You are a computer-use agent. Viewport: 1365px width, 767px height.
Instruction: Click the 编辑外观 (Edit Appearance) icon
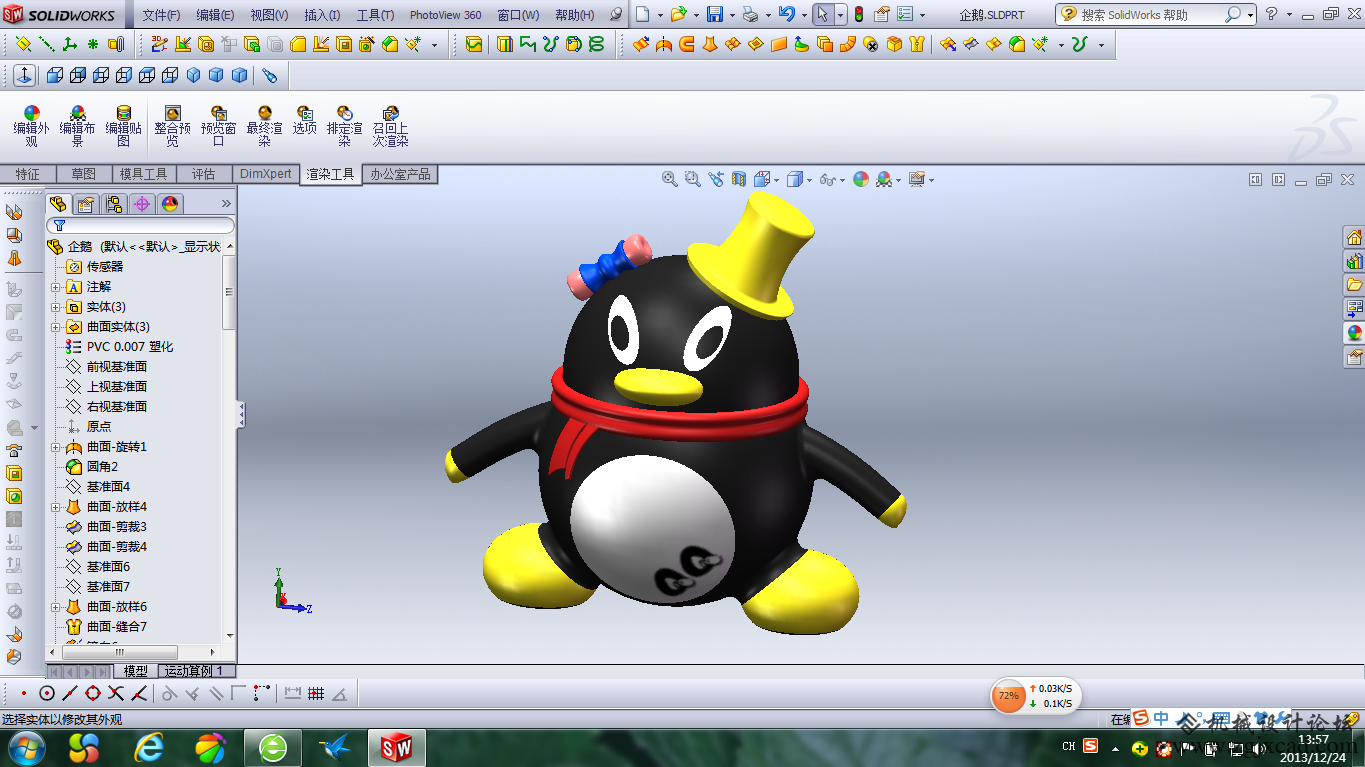click(x=31, y=113)
